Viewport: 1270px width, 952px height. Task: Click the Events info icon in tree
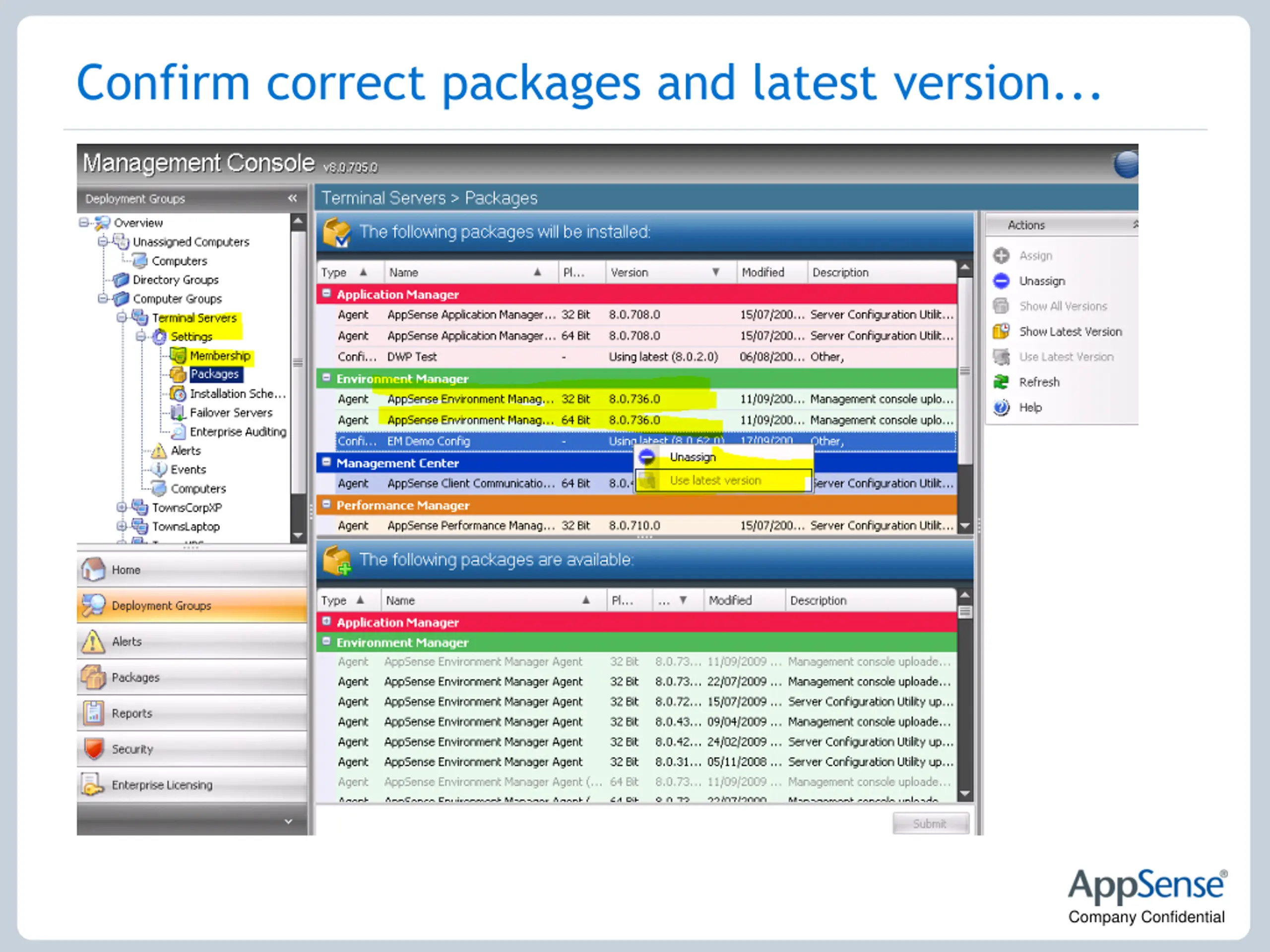click(x=159, y=469)
